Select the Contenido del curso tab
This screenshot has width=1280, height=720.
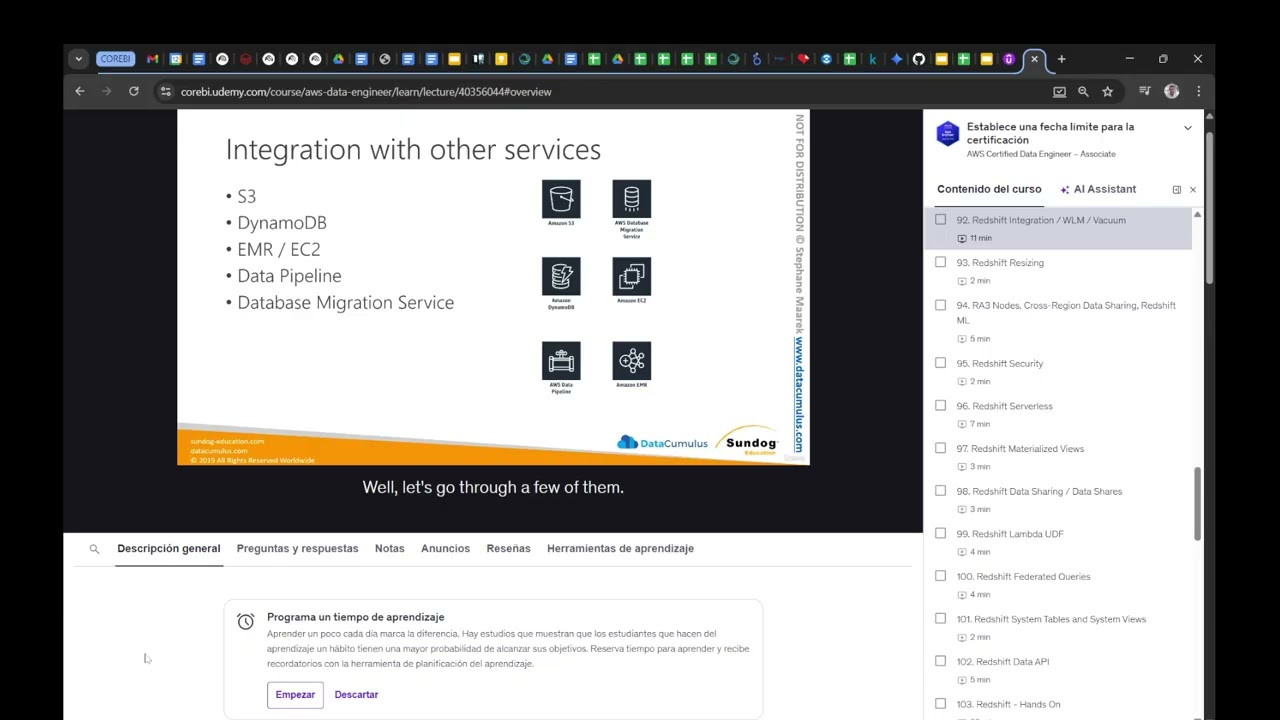point(989,189)
